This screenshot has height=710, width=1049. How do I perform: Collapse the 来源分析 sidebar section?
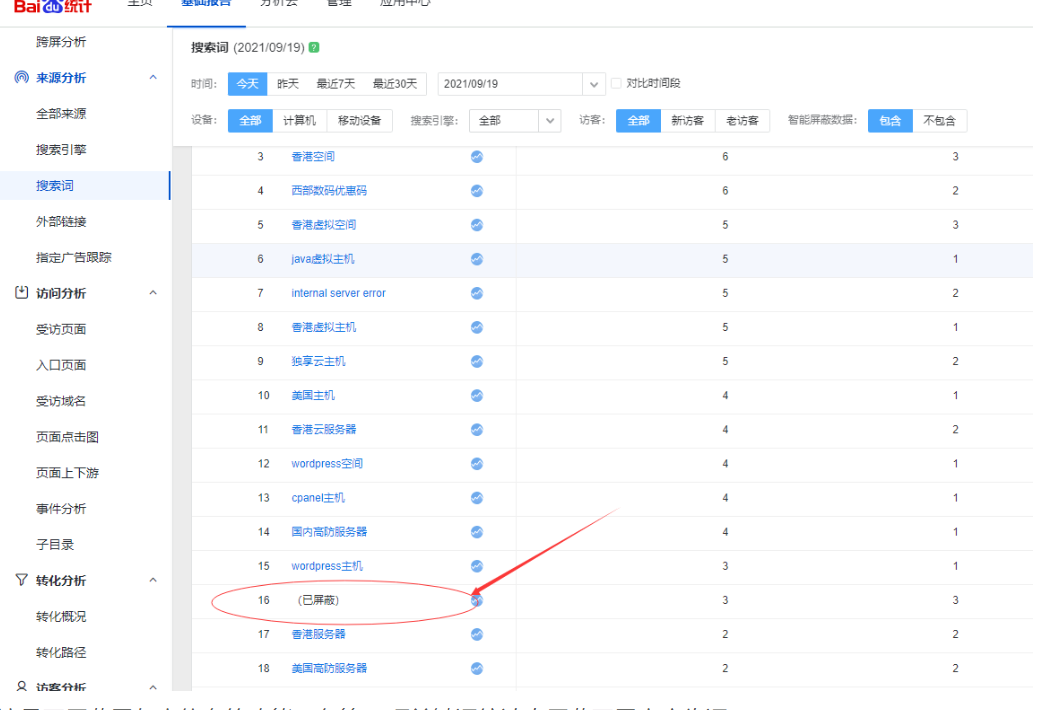point(153,78)
